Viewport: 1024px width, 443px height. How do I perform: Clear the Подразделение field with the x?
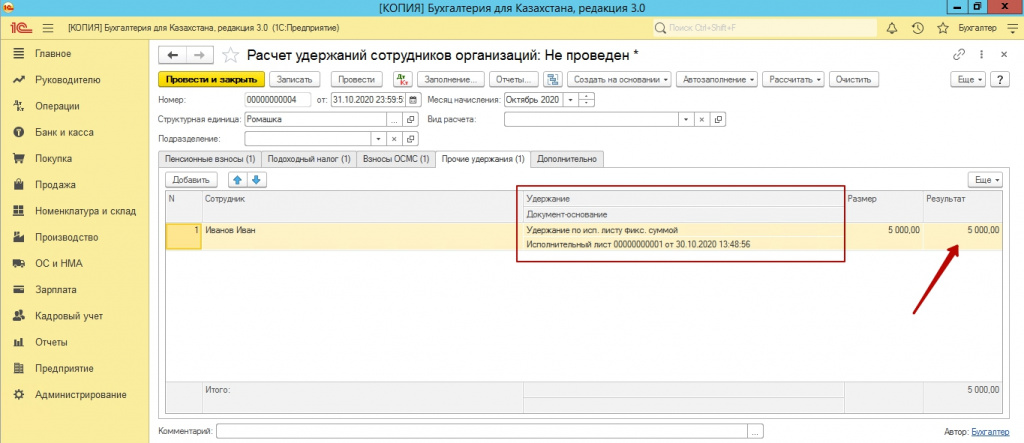[394, 139]
